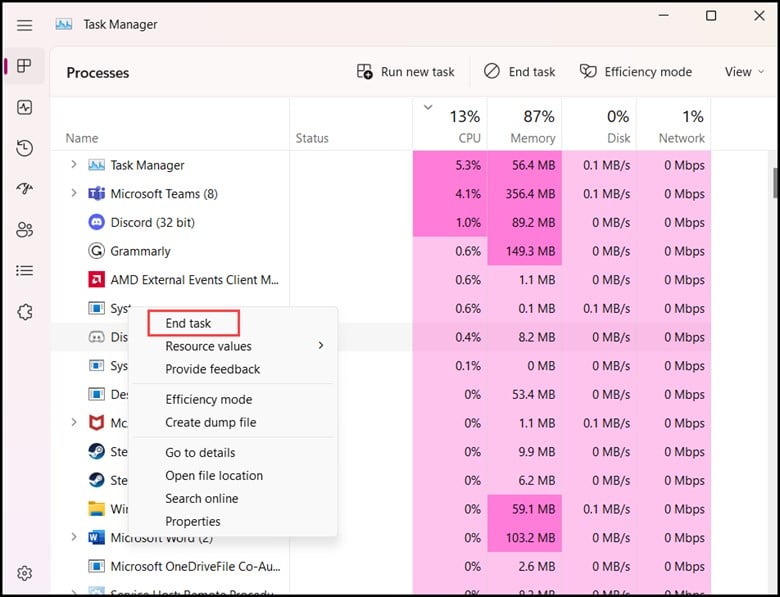780x597 pixels.
Task: Click the Microsoft Teams process icon
Action: point(97,194)
